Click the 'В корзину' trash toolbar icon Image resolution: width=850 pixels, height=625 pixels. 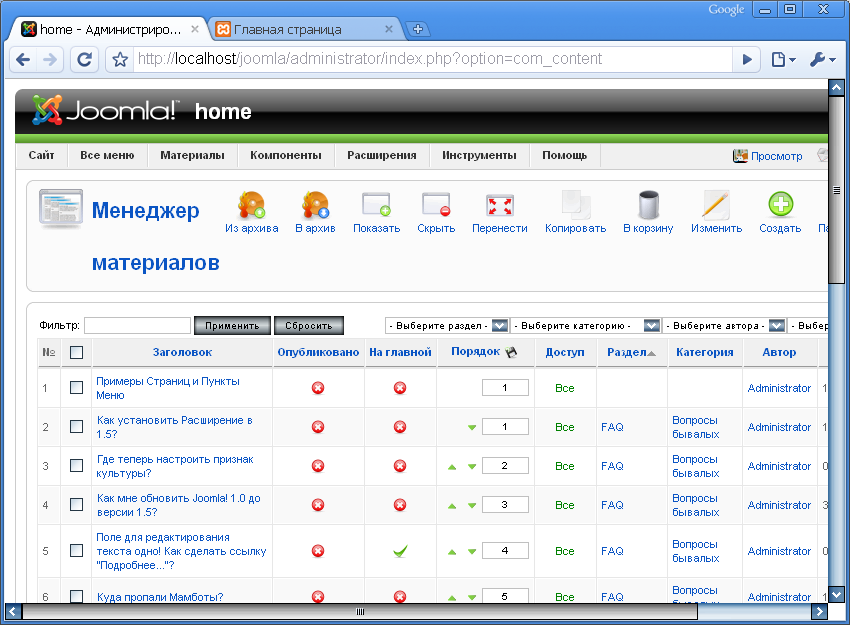coord(648,205)
